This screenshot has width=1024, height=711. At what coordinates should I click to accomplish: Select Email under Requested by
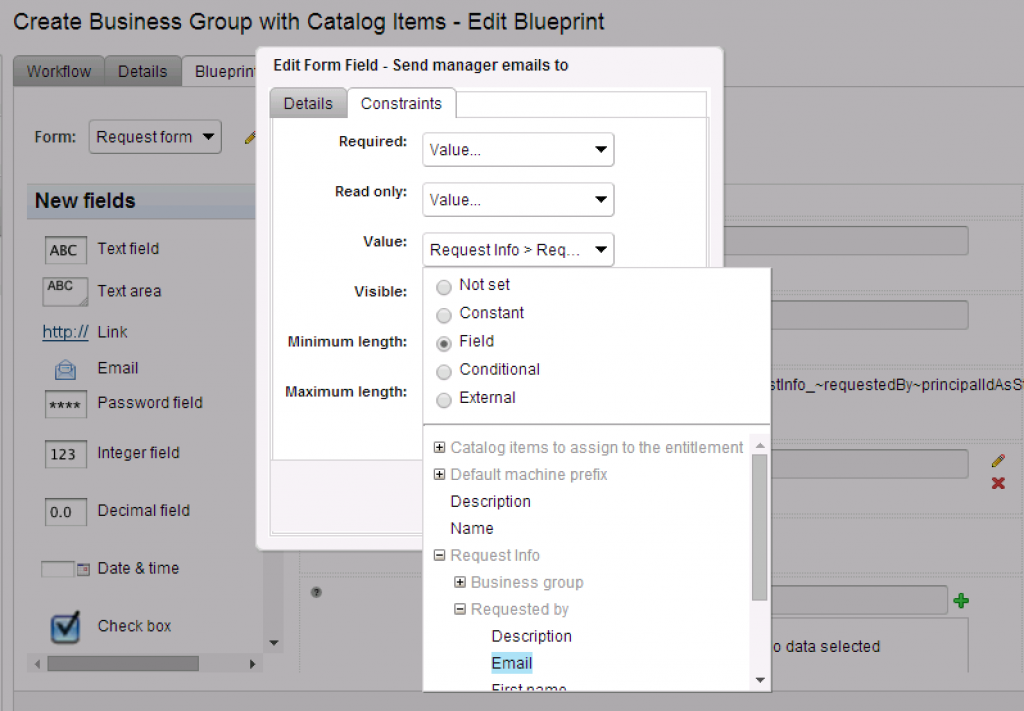click(511, 664)
